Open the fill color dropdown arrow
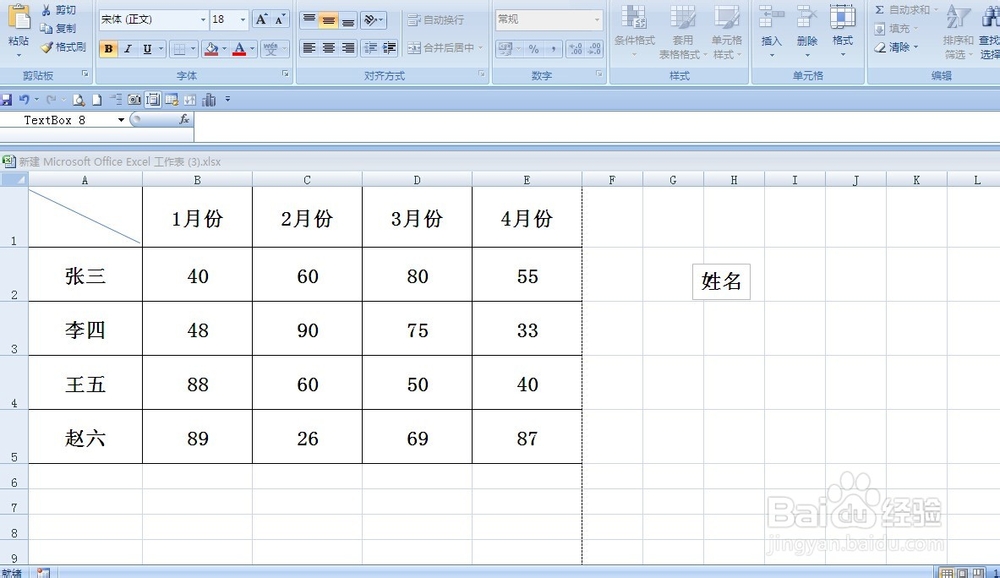The height and width of the screenshot is (578, 1000). (224, 48)
